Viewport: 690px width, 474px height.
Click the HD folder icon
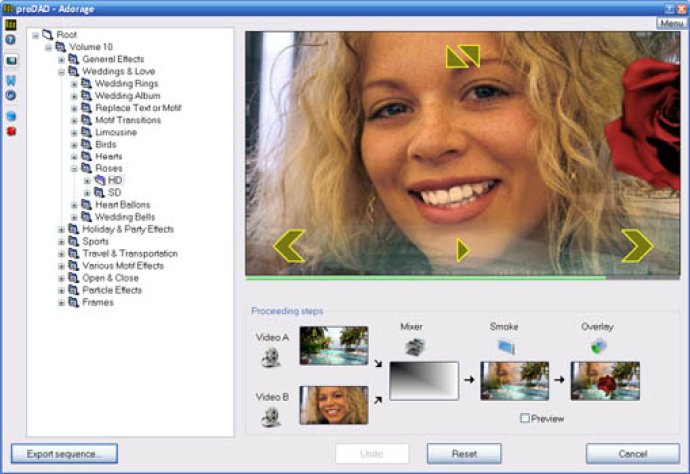100,180
